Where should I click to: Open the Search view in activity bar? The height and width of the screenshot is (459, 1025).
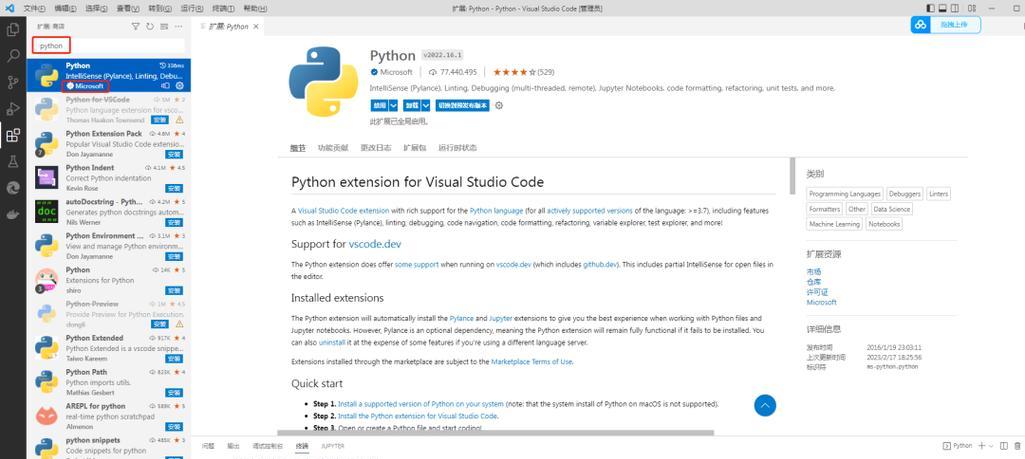[12, 56]
